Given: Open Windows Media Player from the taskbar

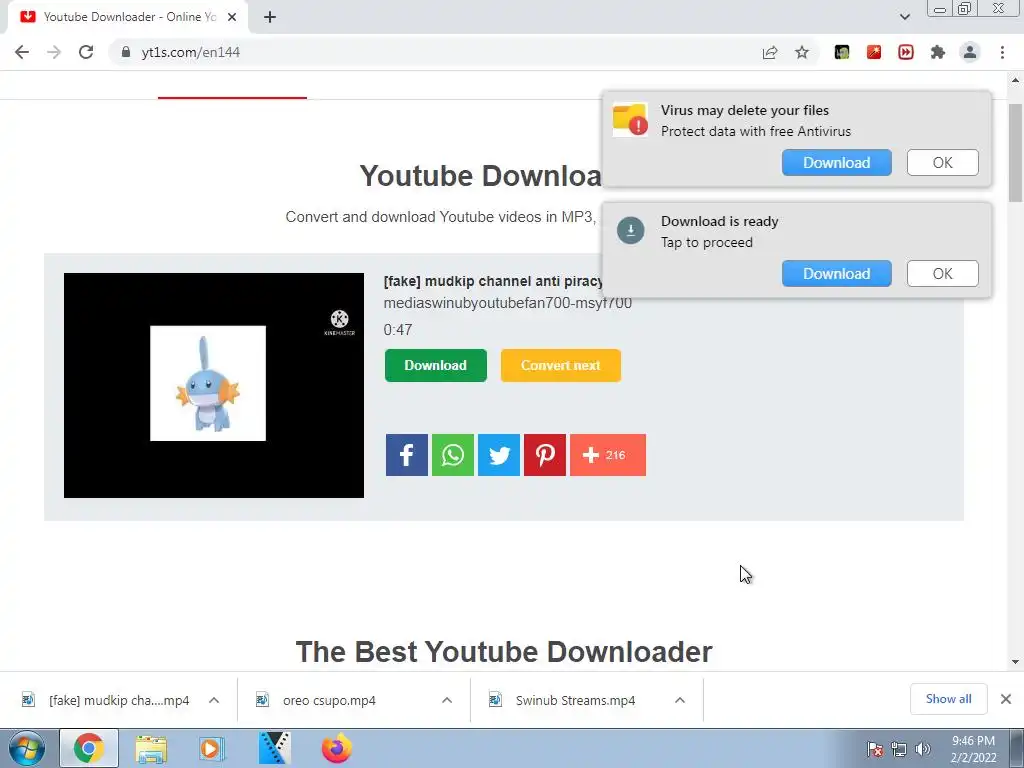Looking at the screenshot, I should pyautogui.click(x=211, y=748).
